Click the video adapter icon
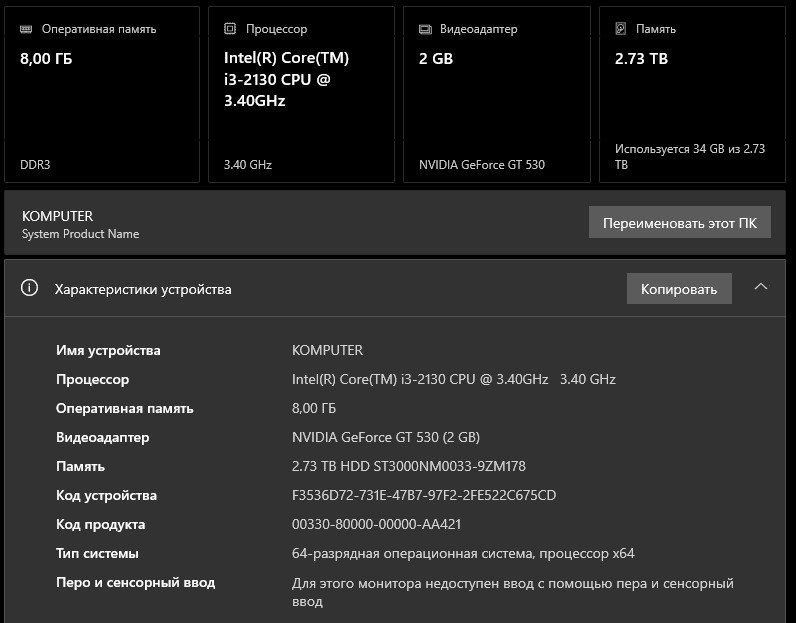Viewport: 796px width, 623px height. pyautogui.click(x=425, y=29)
